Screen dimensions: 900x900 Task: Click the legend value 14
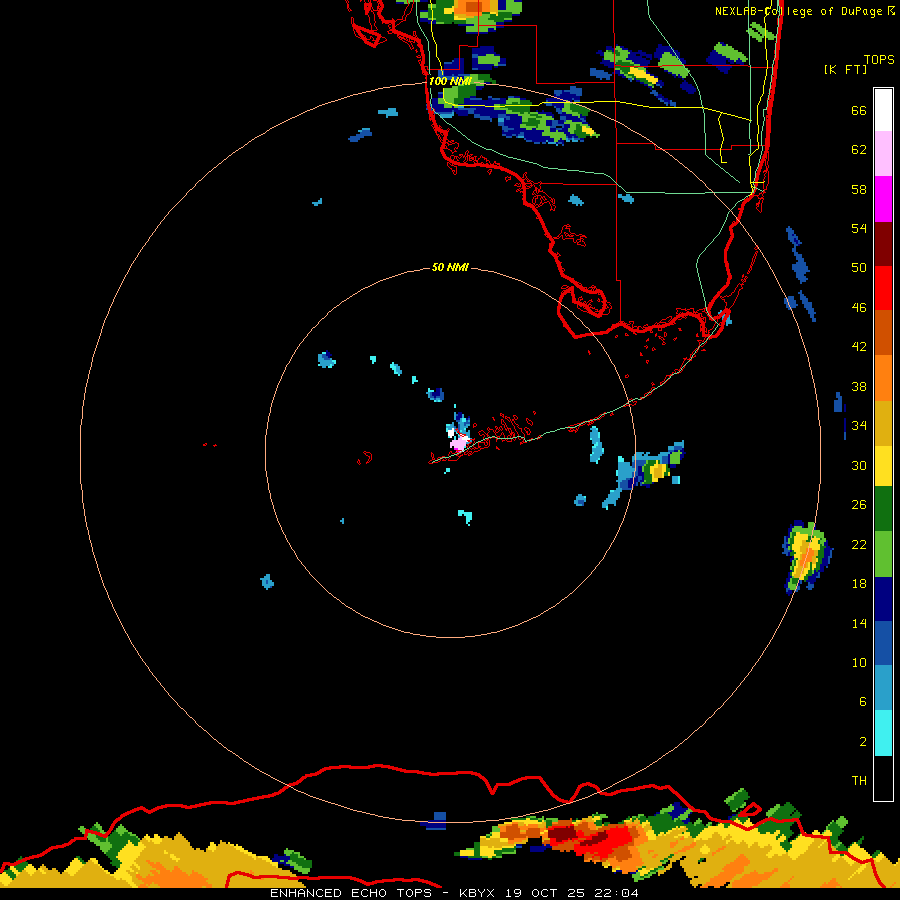click(x=859, y=623)
